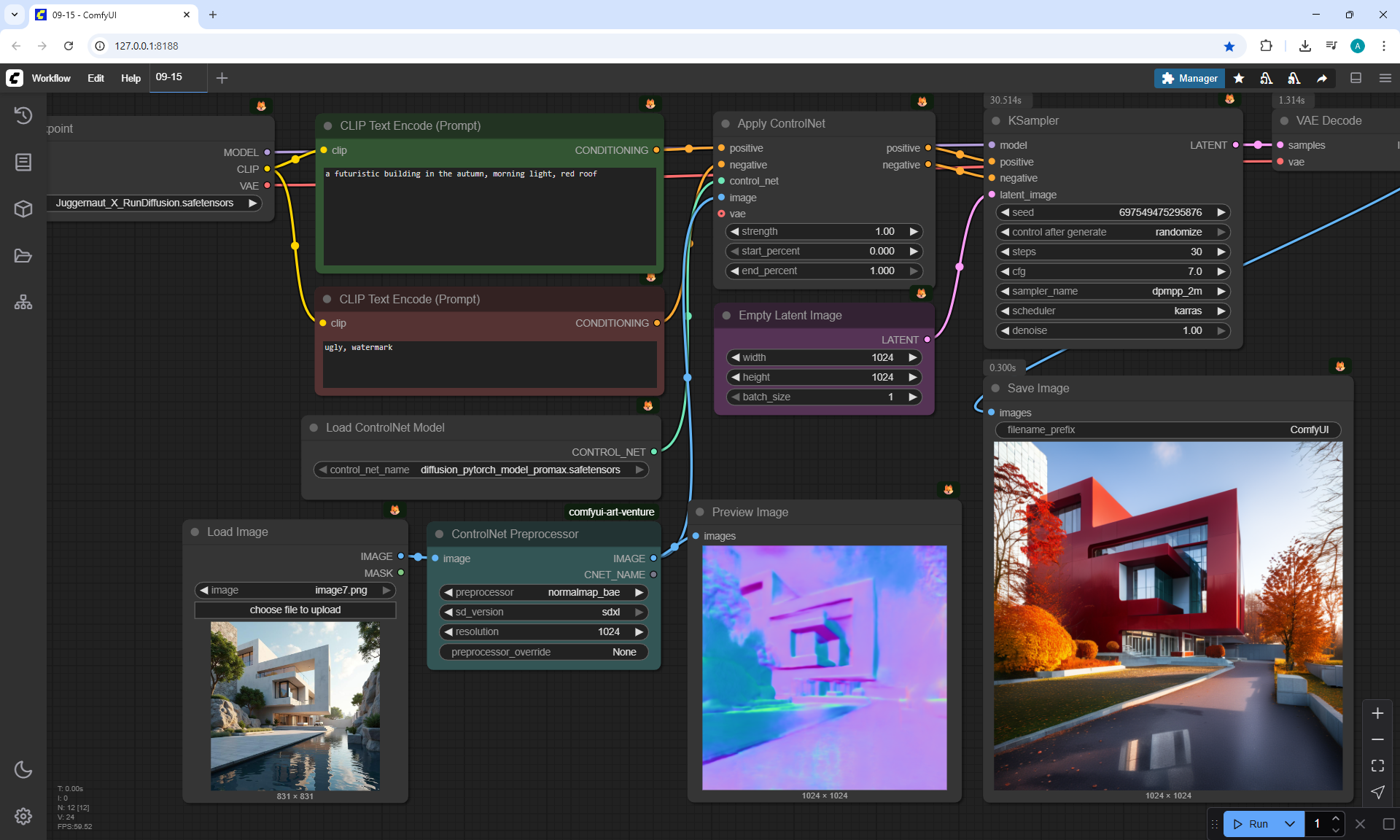Toggle collapse dot on KSampler node
This screenshot has height=840, width=1400.
pos(996,121)
